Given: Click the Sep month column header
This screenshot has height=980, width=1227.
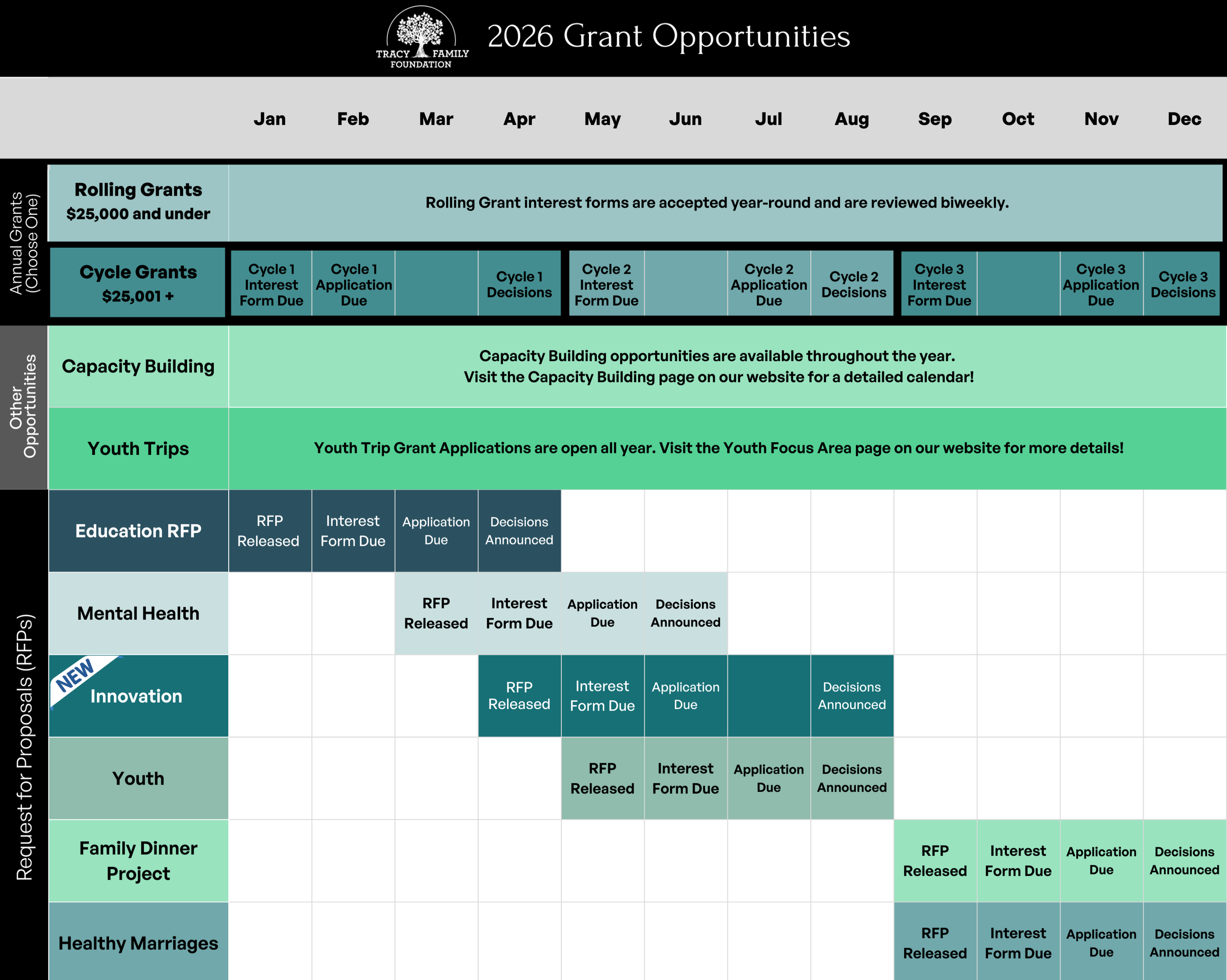Looking at the screenshot, I should click(x=934, y=118).
